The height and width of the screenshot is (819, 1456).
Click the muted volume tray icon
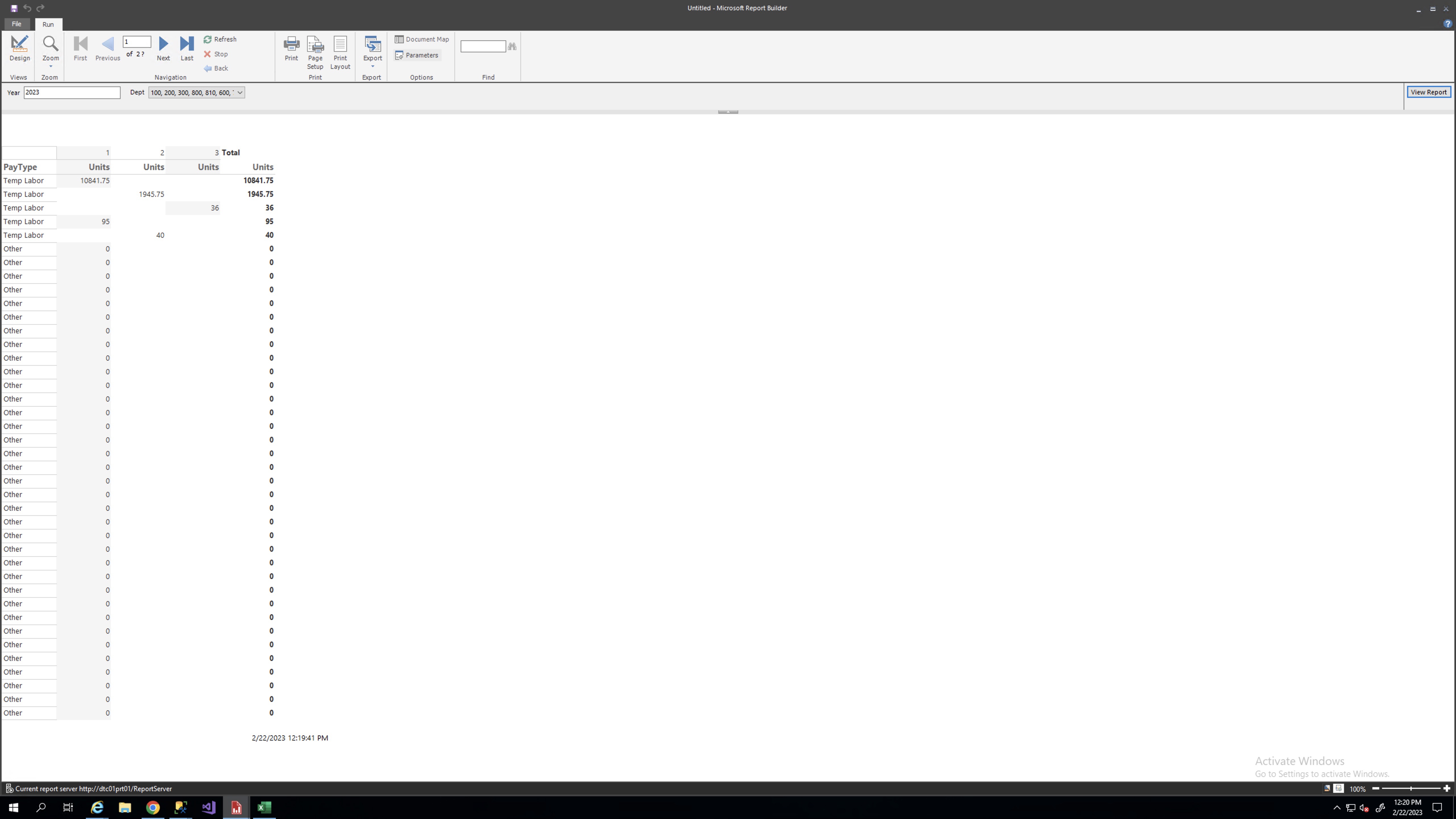pyautogui.click(x=1364, y=808)
